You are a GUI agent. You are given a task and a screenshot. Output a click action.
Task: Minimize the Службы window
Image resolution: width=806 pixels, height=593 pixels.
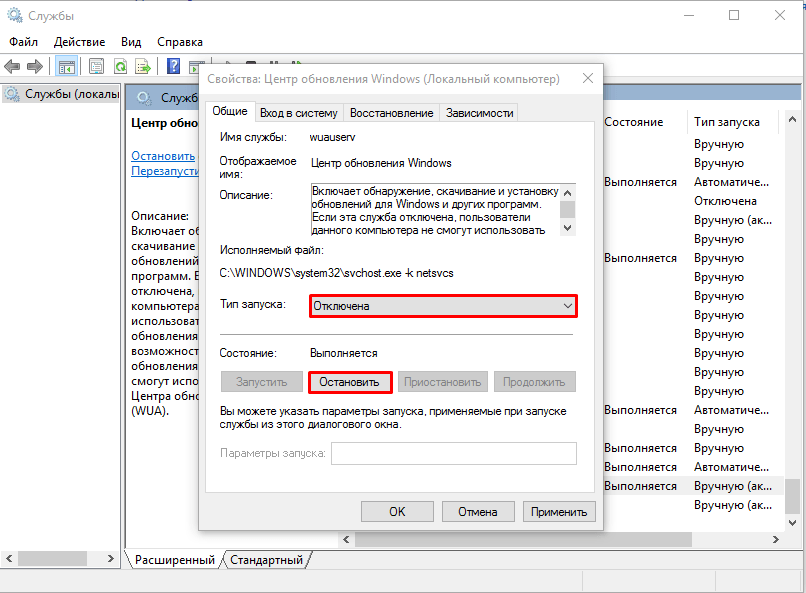point(689,15)
